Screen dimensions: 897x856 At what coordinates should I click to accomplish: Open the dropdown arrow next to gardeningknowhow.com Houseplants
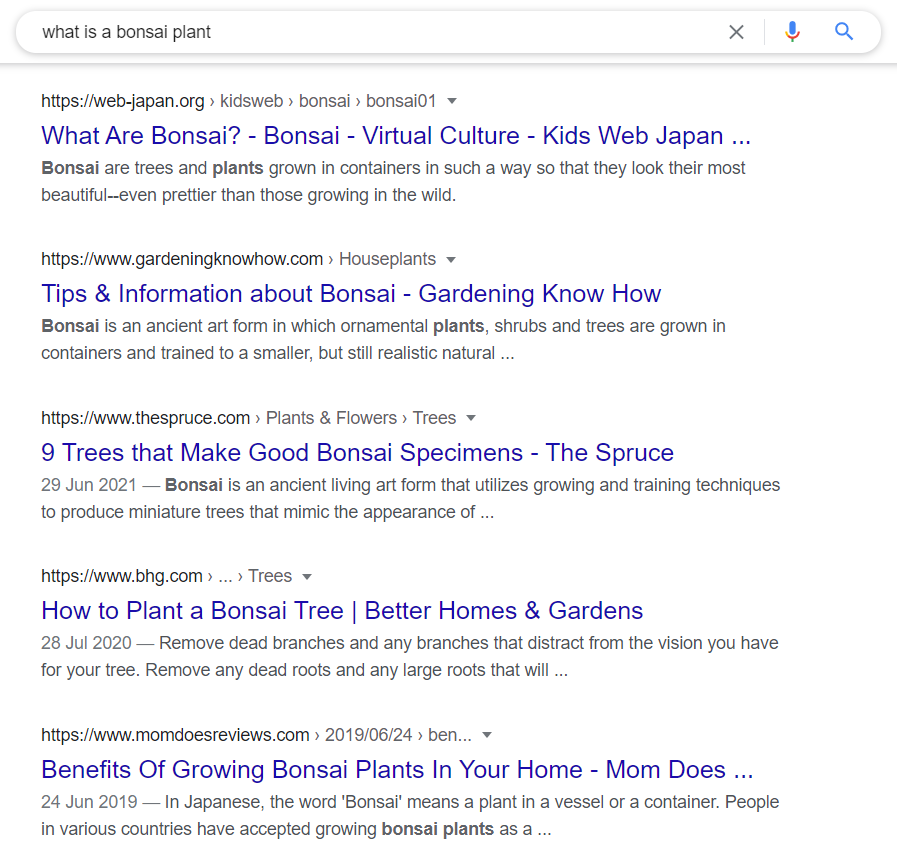click(451, 260)
